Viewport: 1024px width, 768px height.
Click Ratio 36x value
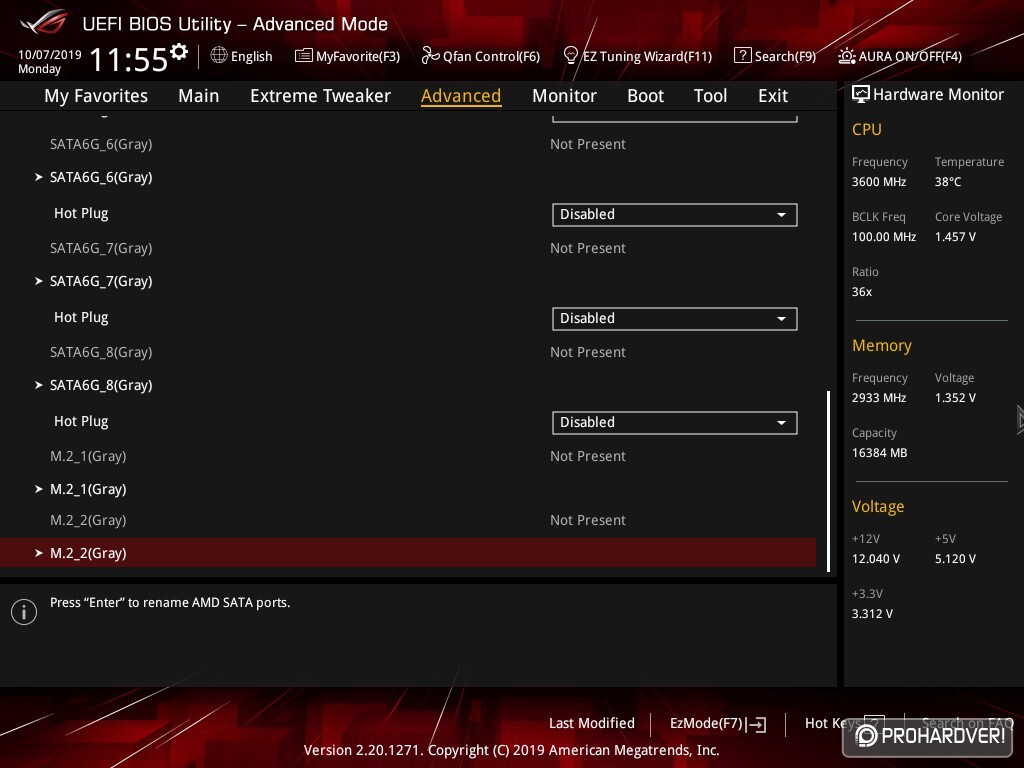tap(861, 292)
